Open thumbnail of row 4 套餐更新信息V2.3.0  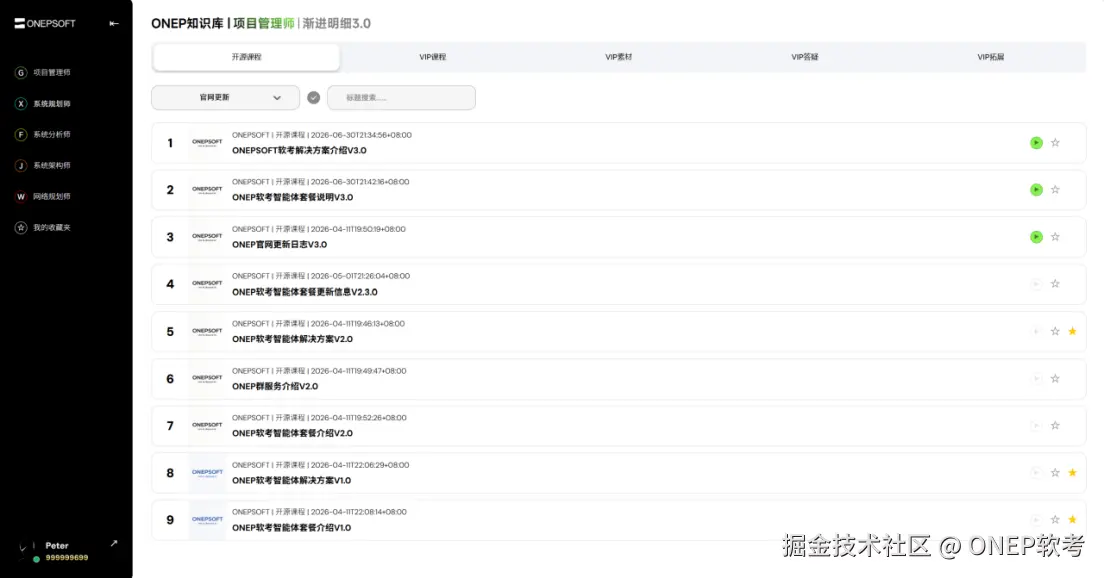click(x=207, y=284)
